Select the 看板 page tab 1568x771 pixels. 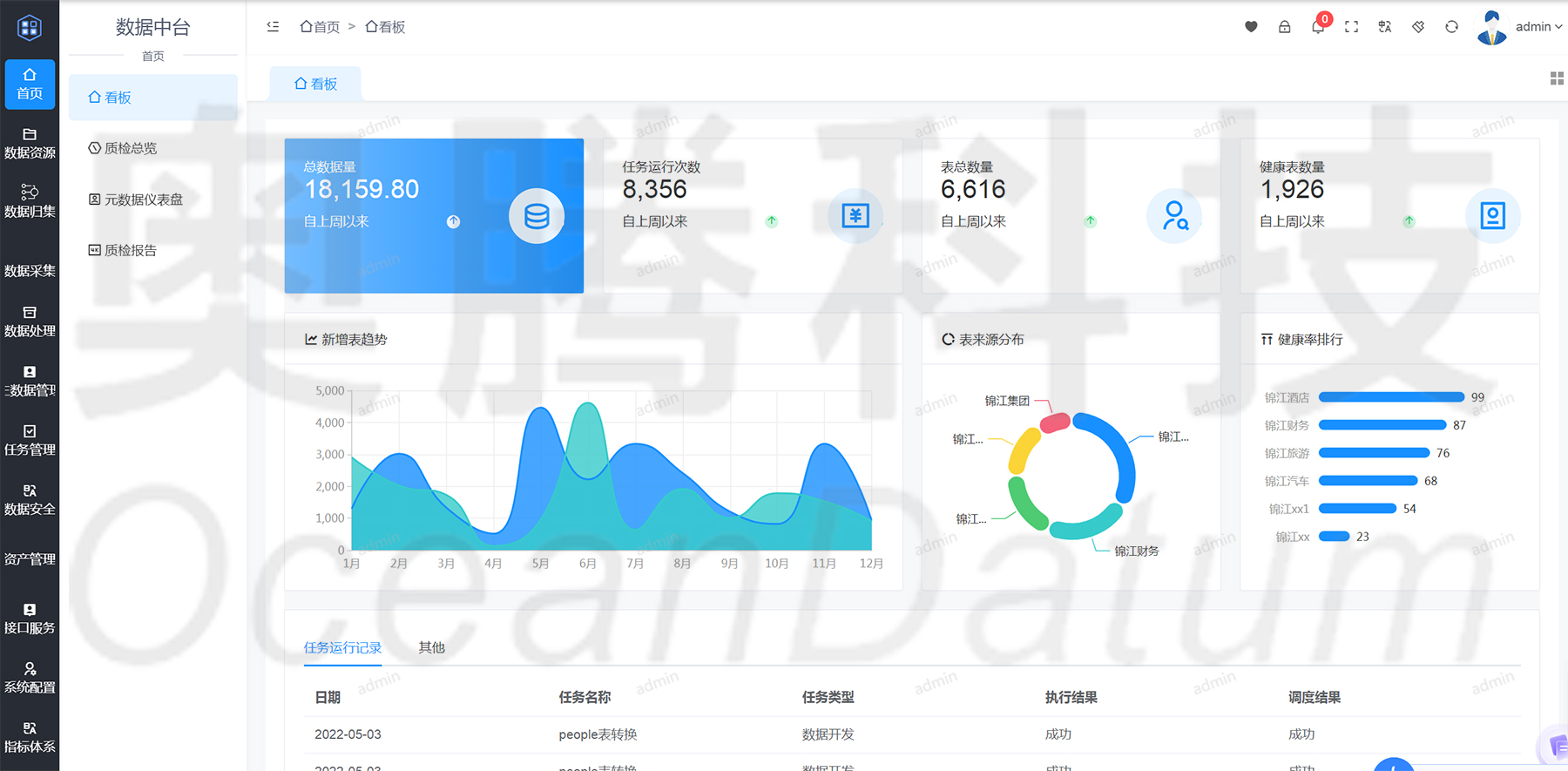click(x=315, y=84)
